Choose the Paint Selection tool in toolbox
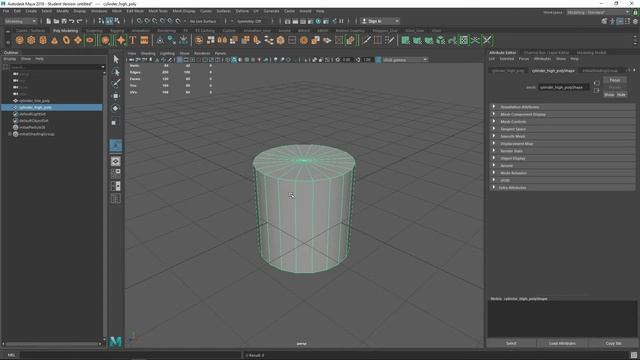 (116, 84)
